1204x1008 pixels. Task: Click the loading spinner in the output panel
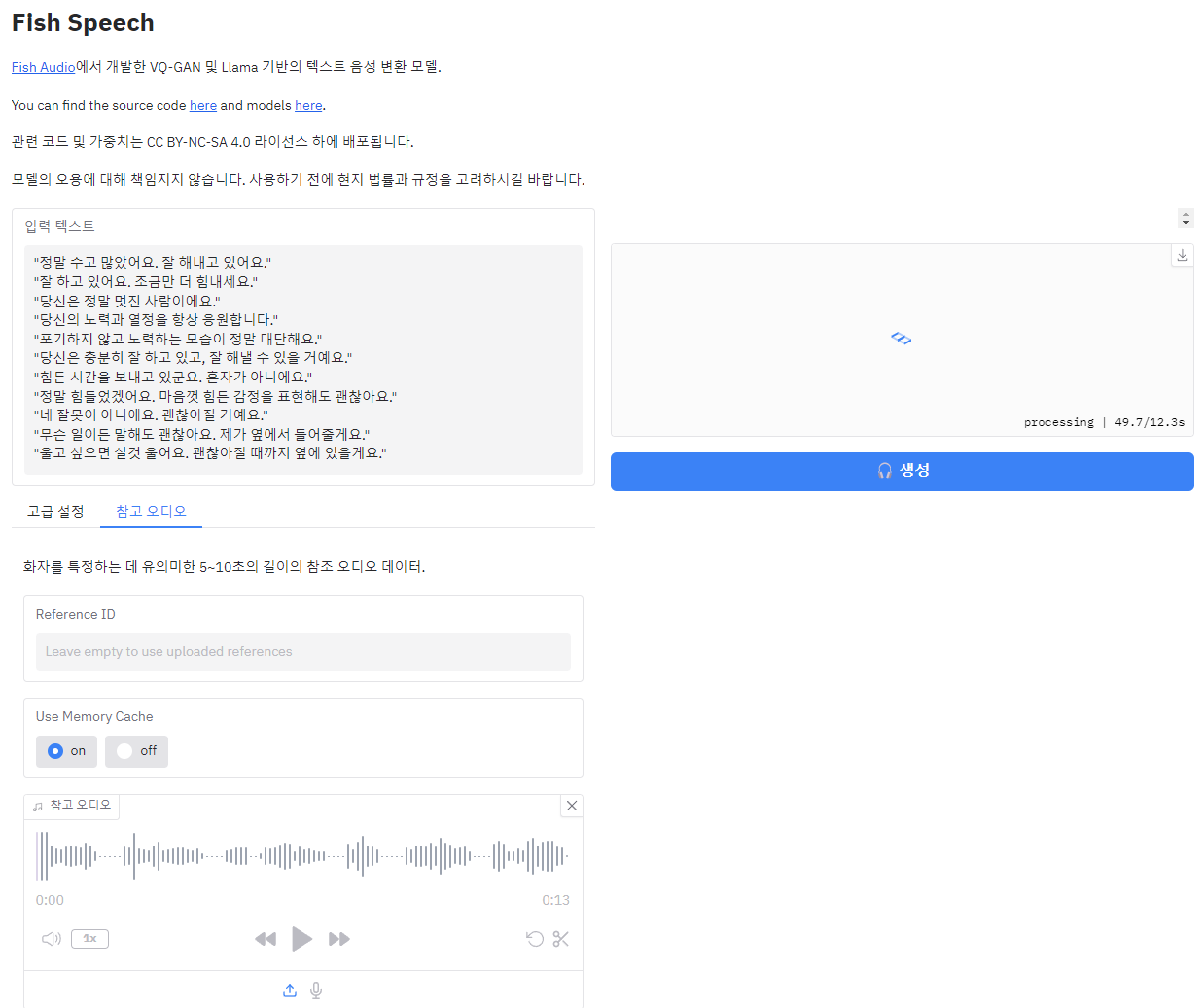(902, 339)
